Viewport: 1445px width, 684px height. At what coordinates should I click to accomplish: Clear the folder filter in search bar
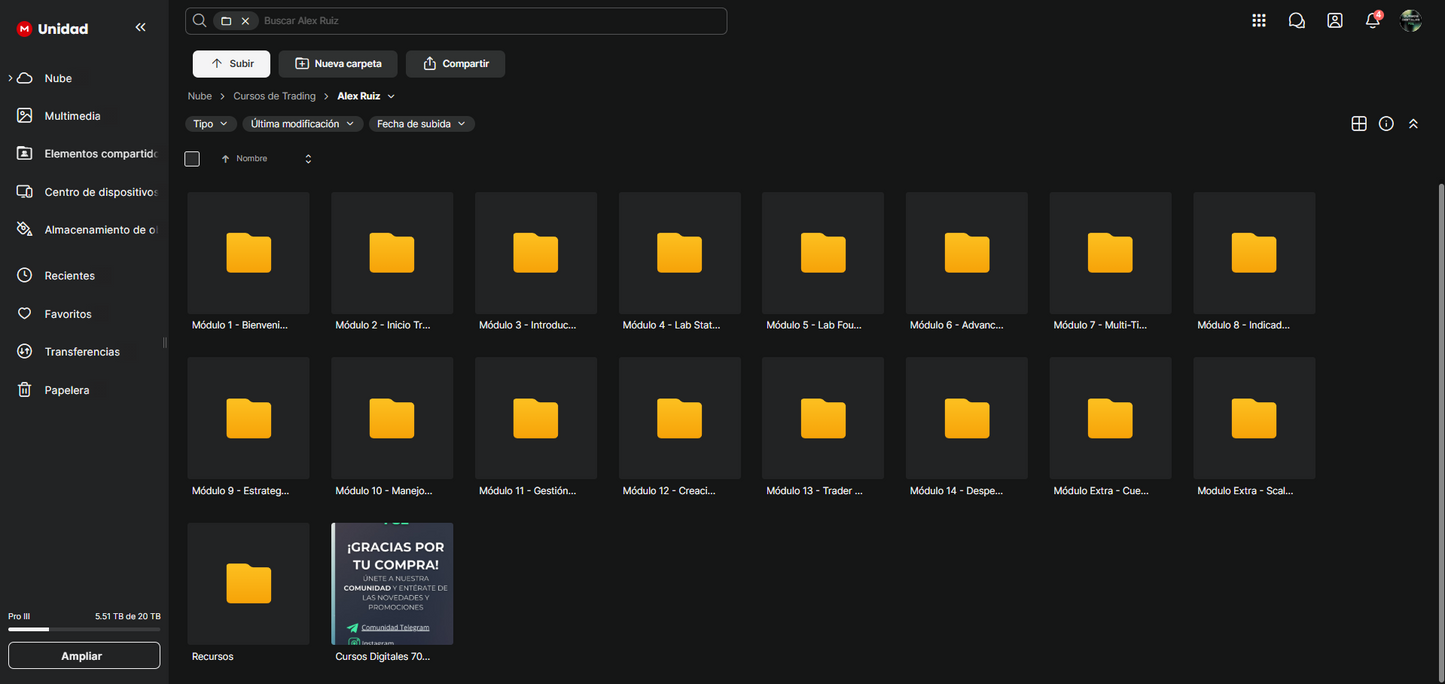coord(245,21)
